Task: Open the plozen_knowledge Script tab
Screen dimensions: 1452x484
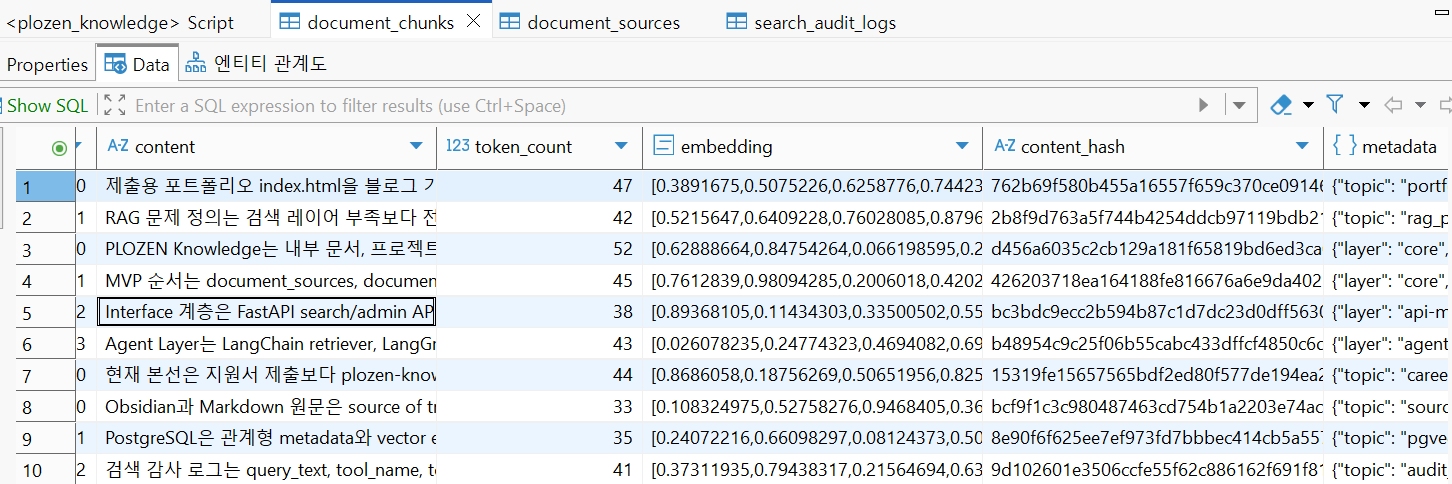Action: [x=119, y=22]
